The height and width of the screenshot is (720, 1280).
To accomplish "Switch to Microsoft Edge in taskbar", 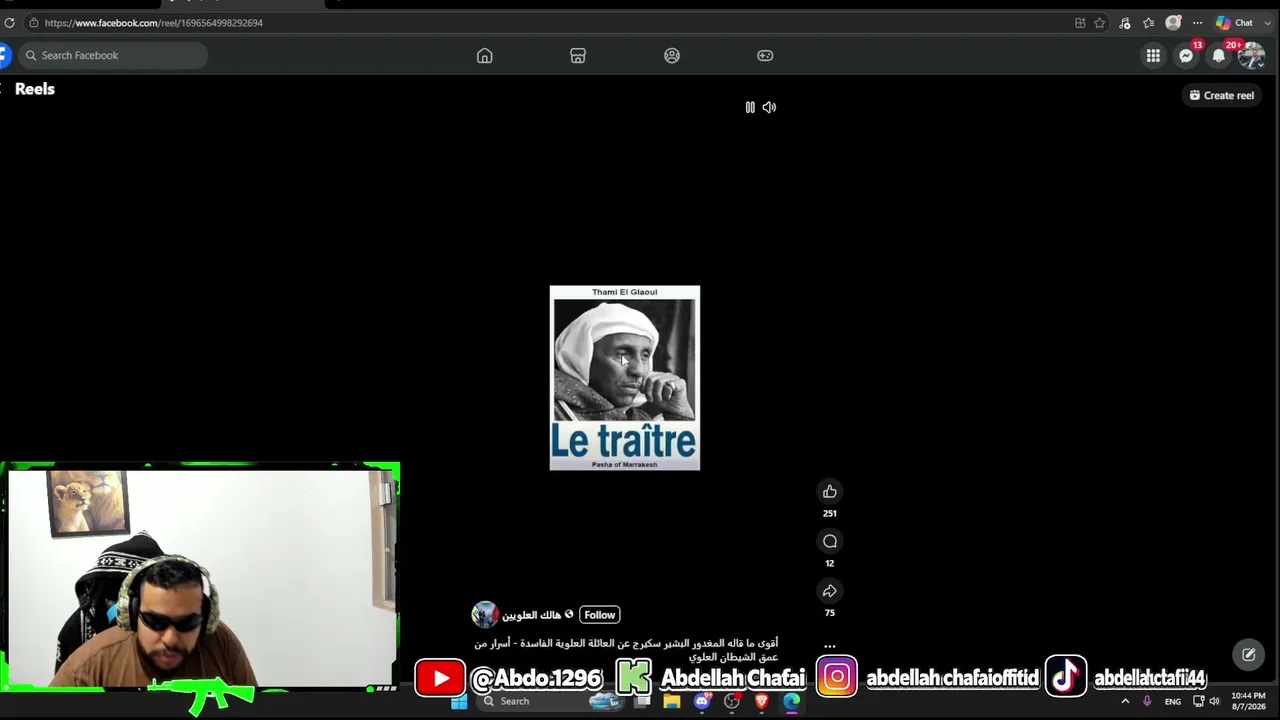I will click(x=792, y=701).
